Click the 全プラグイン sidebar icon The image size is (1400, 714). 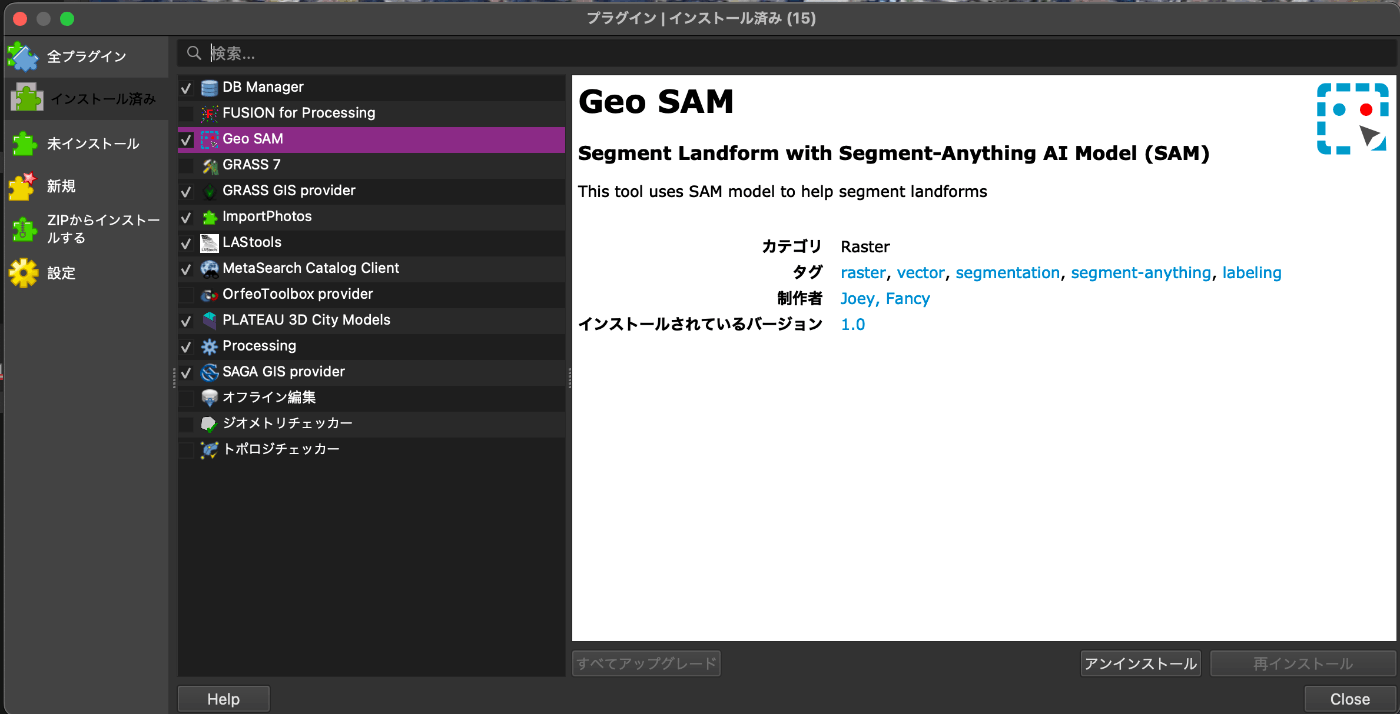pos(24,57)
